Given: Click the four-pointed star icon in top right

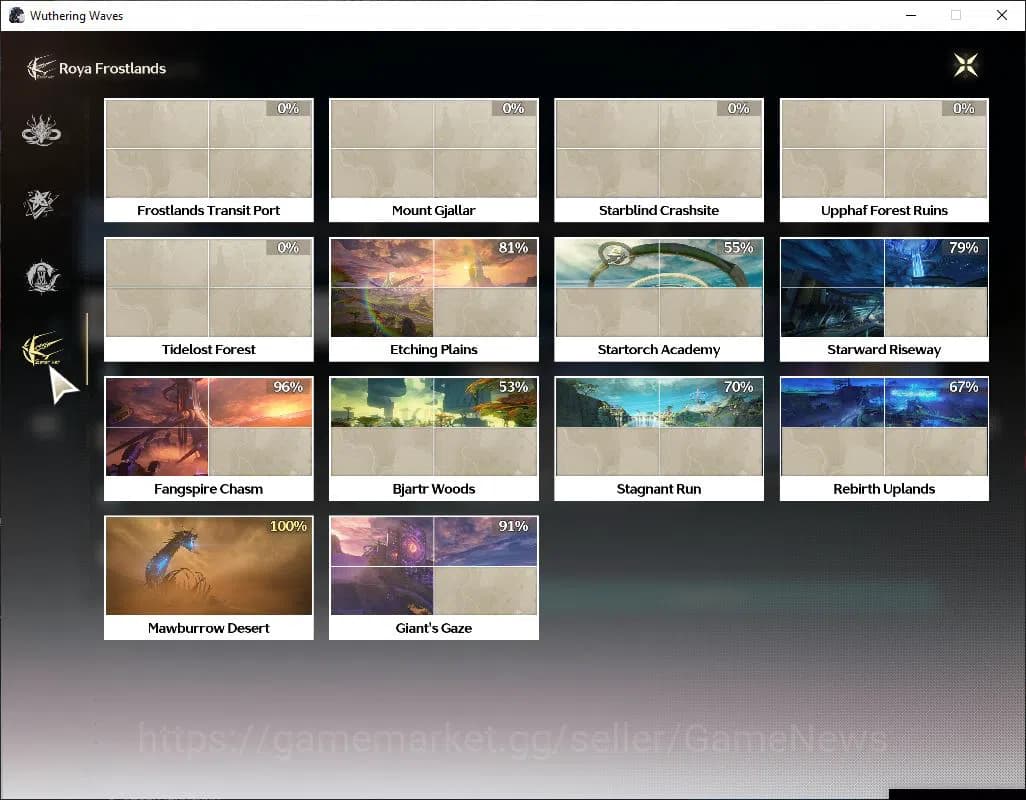Looking at the screenshot, I should pos(965,64).
